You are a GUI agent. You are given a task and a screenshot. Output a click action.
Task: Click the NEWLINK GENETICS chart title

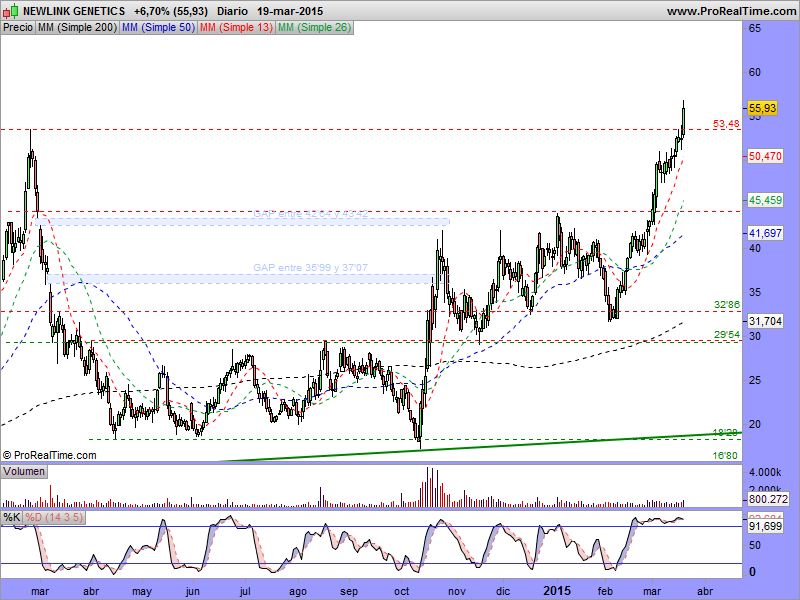[74, 11]
